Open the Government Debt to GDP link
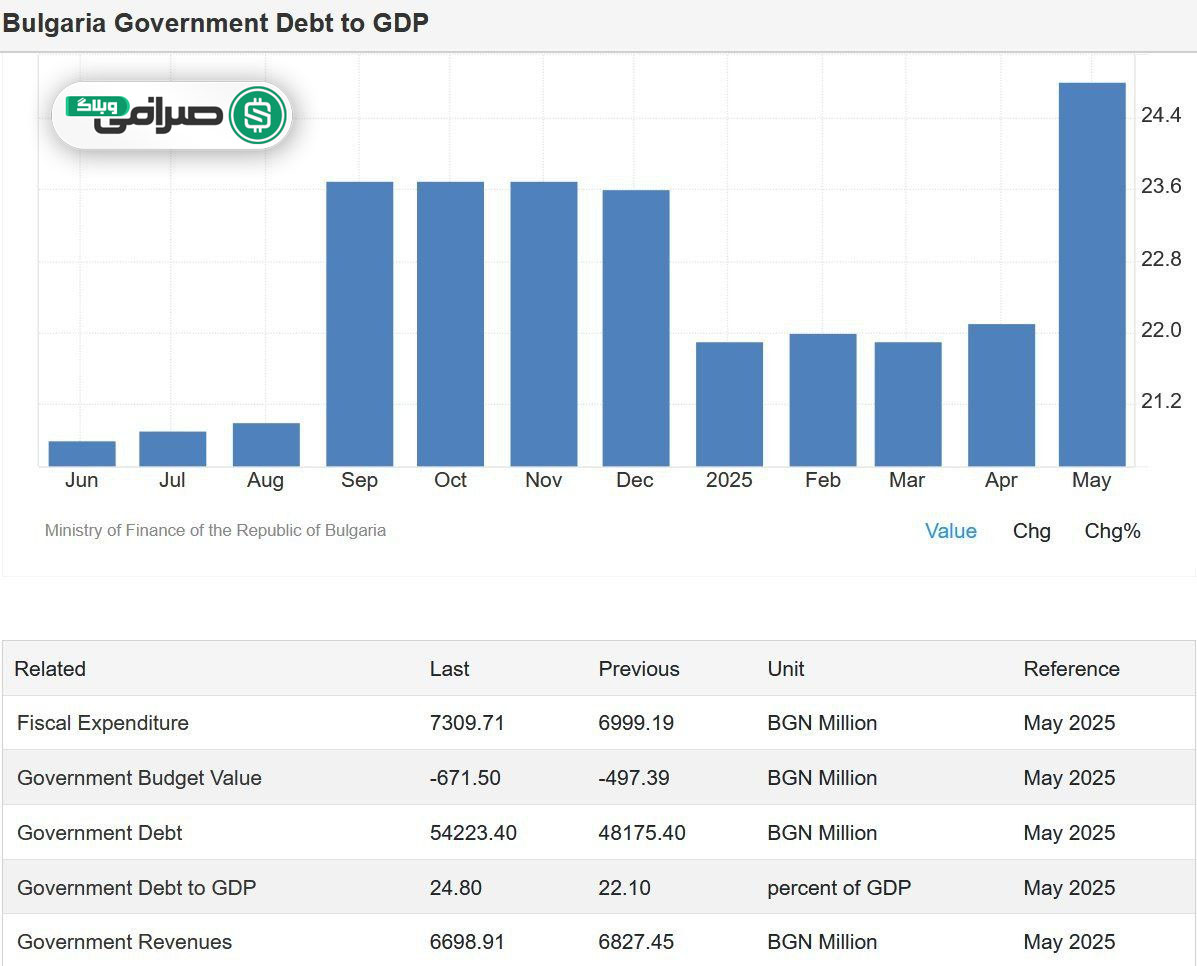This screenshot has width=1197, height=966. pos(136,888)
